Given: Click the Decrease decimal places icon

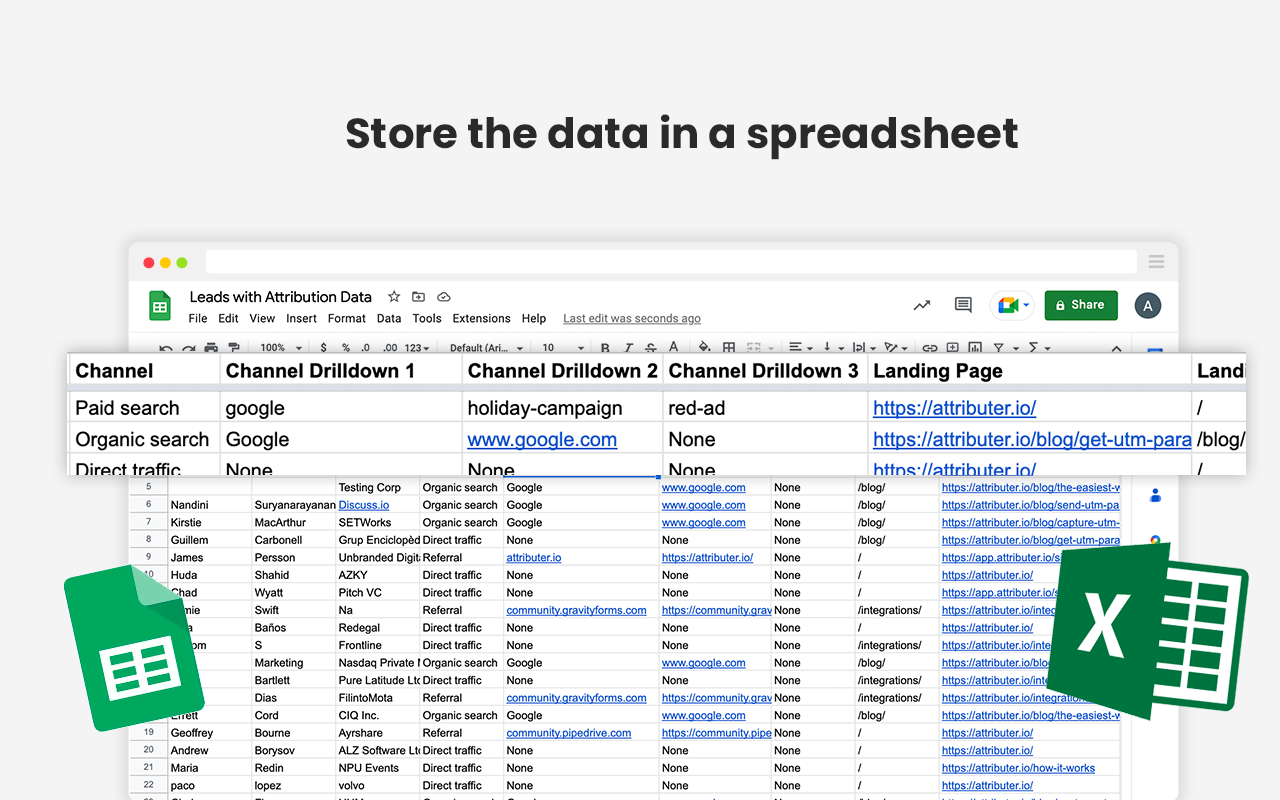Looking at the screenshot, I should point(365,347).
